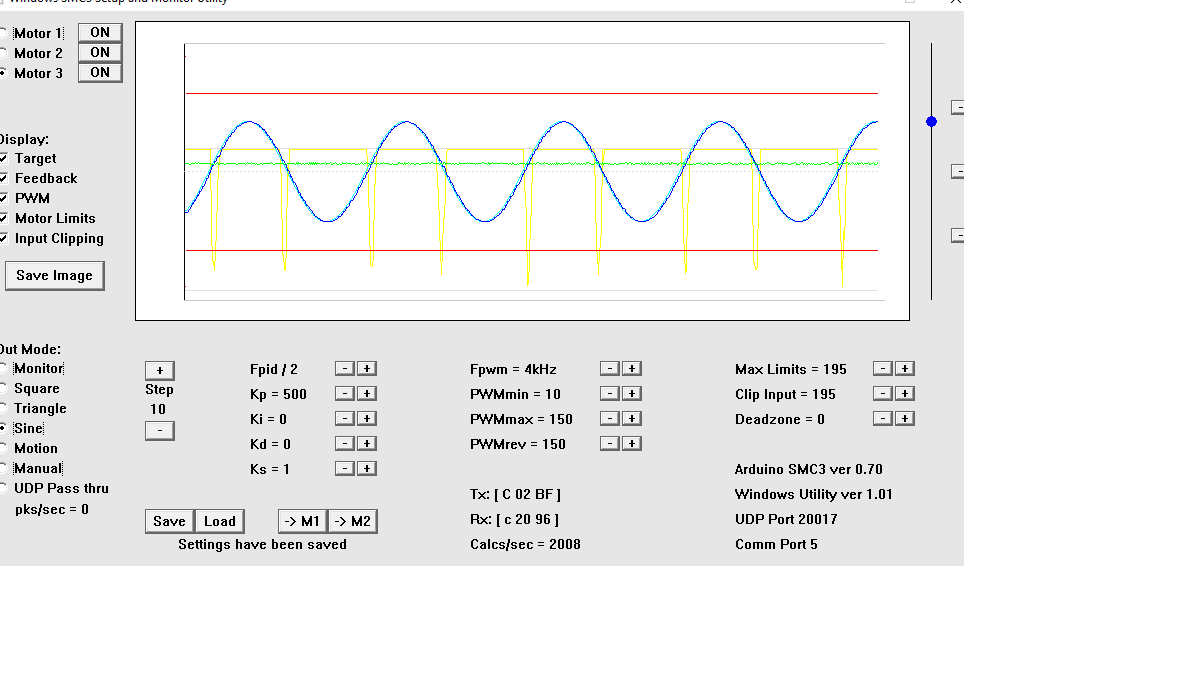Decrease PWMmax value
This screenshot has width=1200, height=684.
(x=610, y=419)
